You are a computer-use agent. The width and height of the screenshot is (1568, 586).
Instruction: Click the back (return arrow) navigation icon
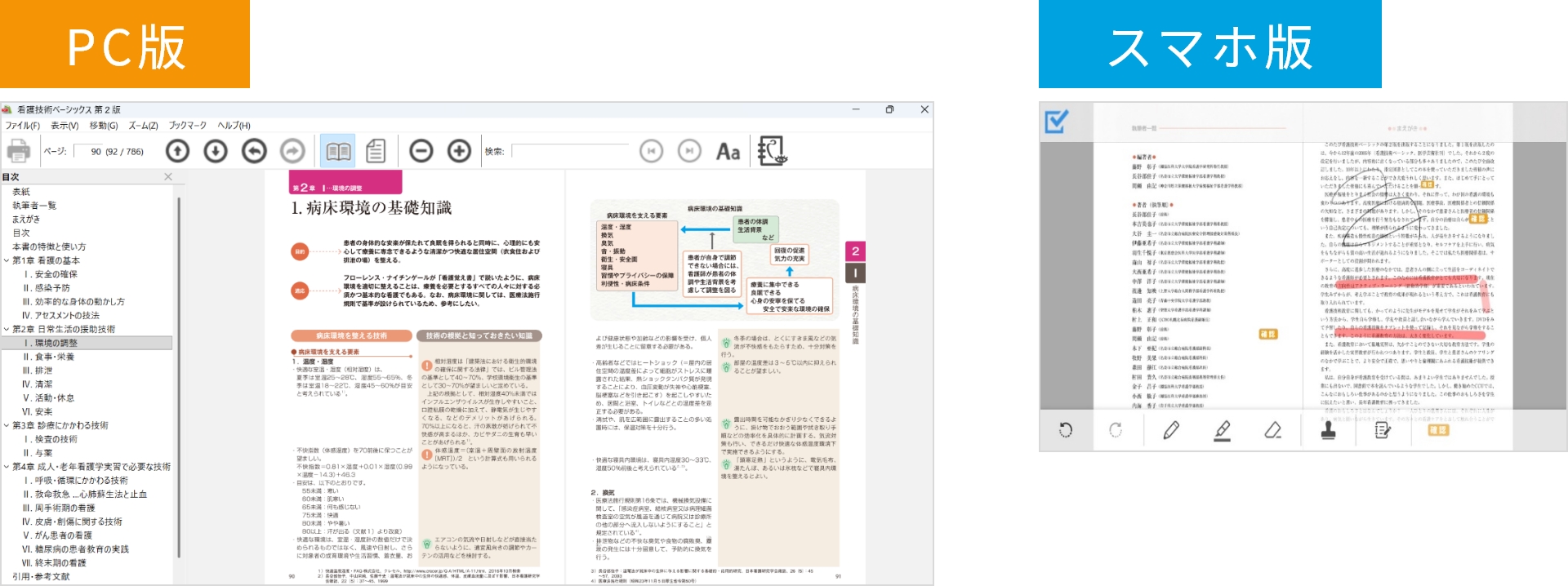(254, 151)
